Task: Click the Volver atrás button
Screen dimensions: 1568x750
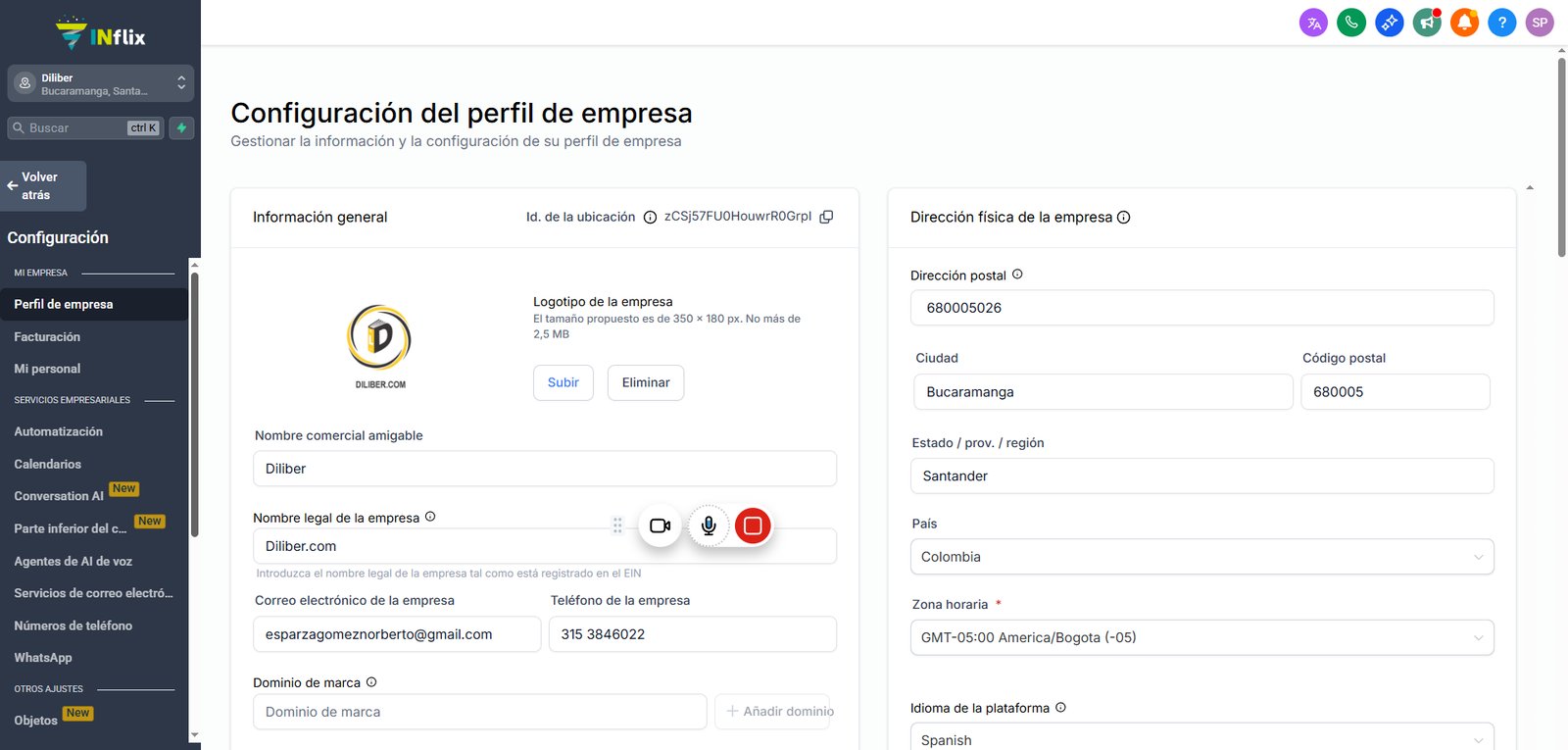Action: click(x=43, y=186)
